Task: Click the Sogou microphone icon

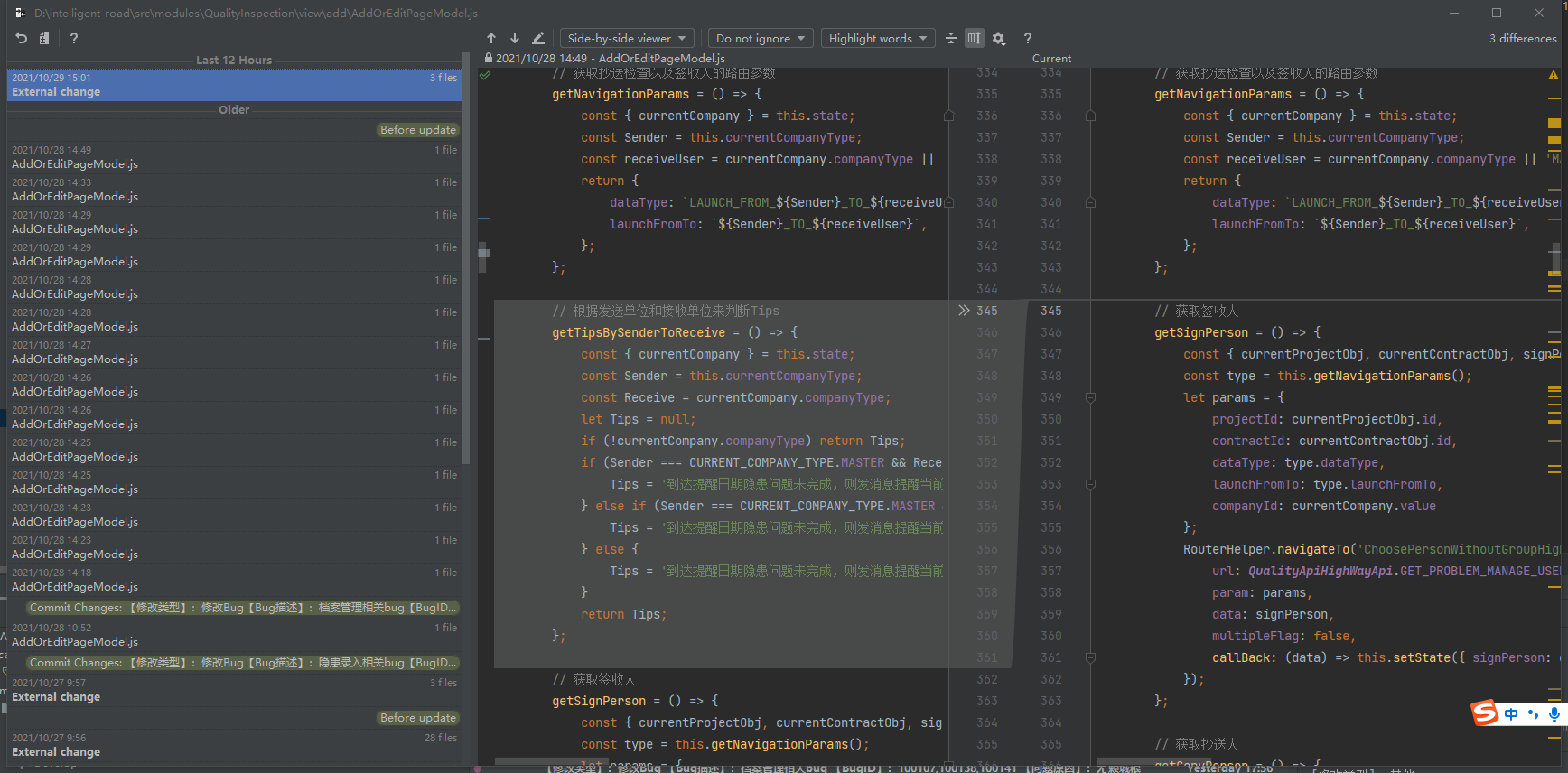Action: 1554,714
